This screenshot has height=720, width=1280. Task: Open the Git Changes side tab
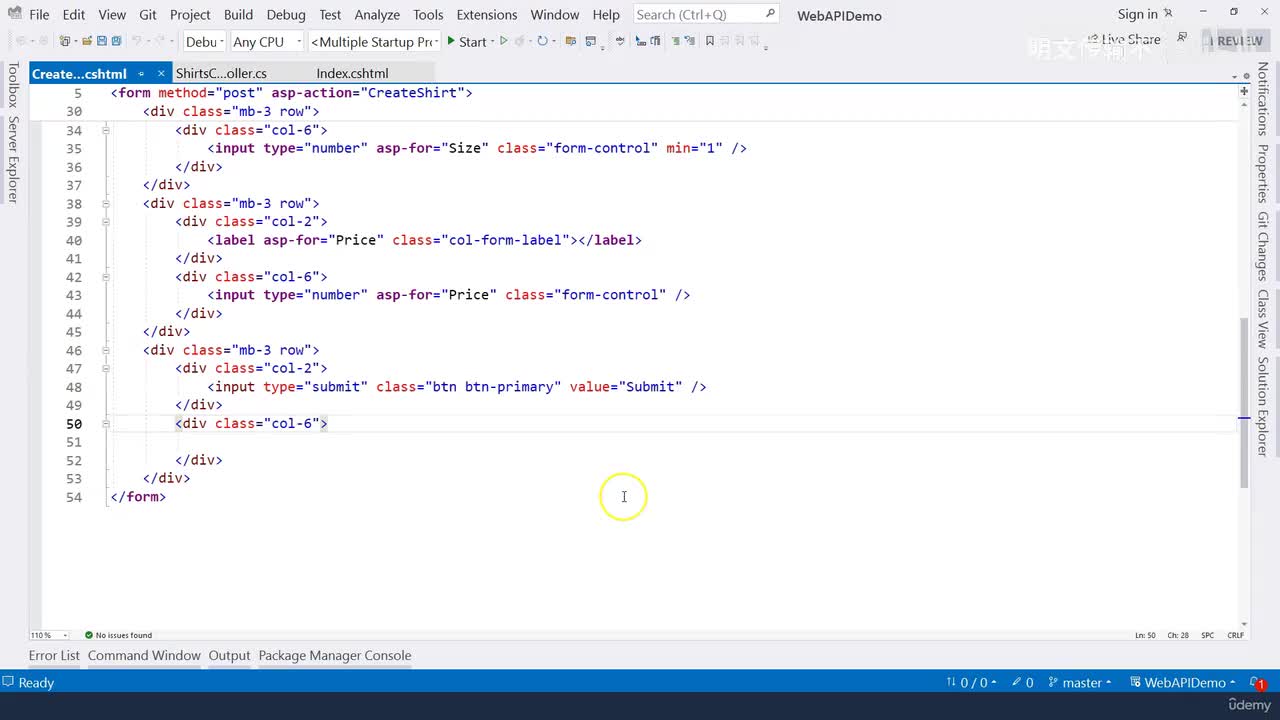[x=1263, y=246]
